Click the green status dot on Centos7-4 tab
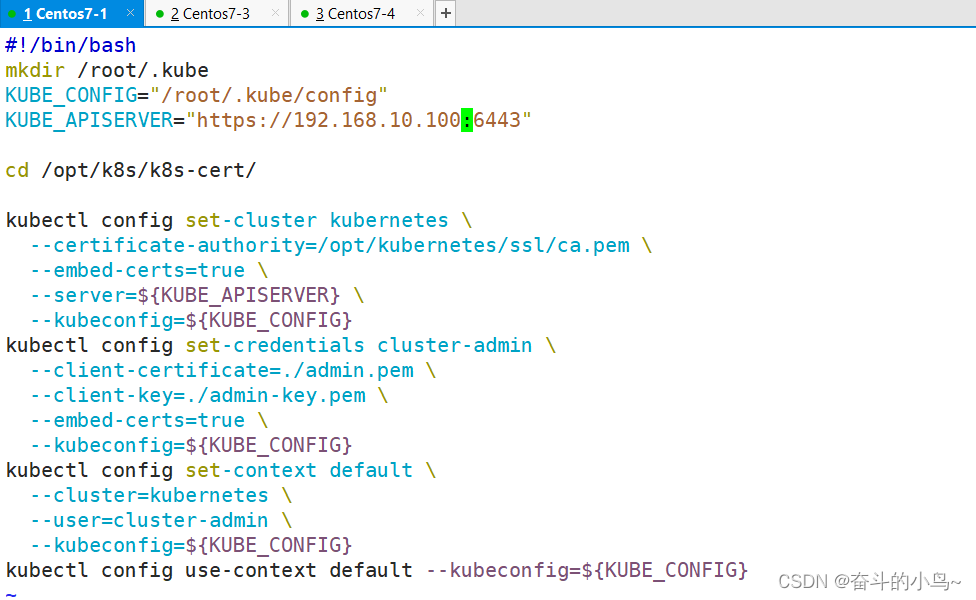Viewport: 976px width, 600px height. 304,14
